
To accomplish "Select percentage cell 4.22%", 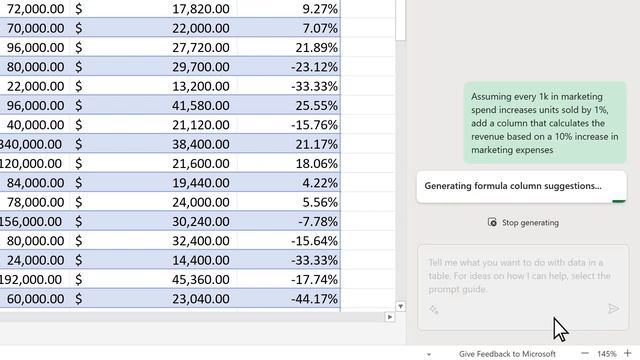I will (289, 183).
